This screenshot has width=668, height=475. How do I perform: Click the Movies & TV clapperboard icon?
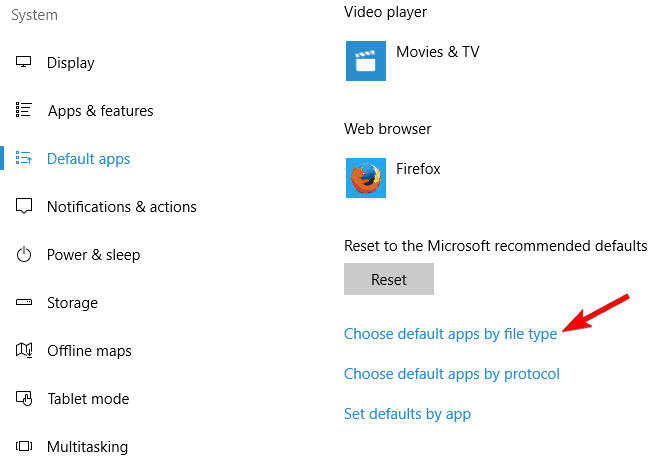366,61
